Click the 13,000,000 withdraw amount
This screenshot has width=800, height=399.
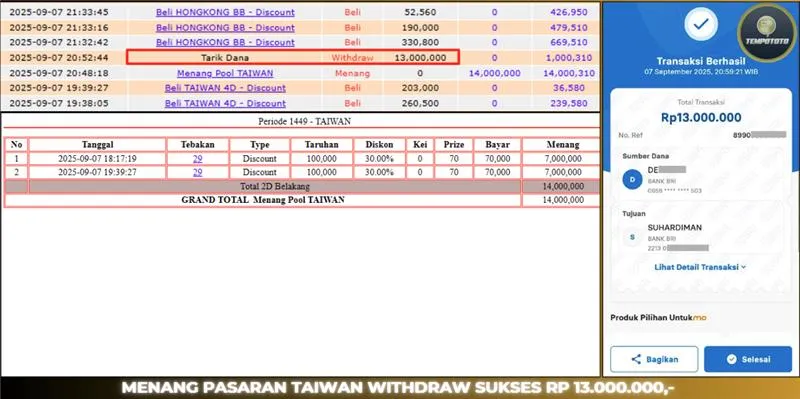[x=420, y=58]
